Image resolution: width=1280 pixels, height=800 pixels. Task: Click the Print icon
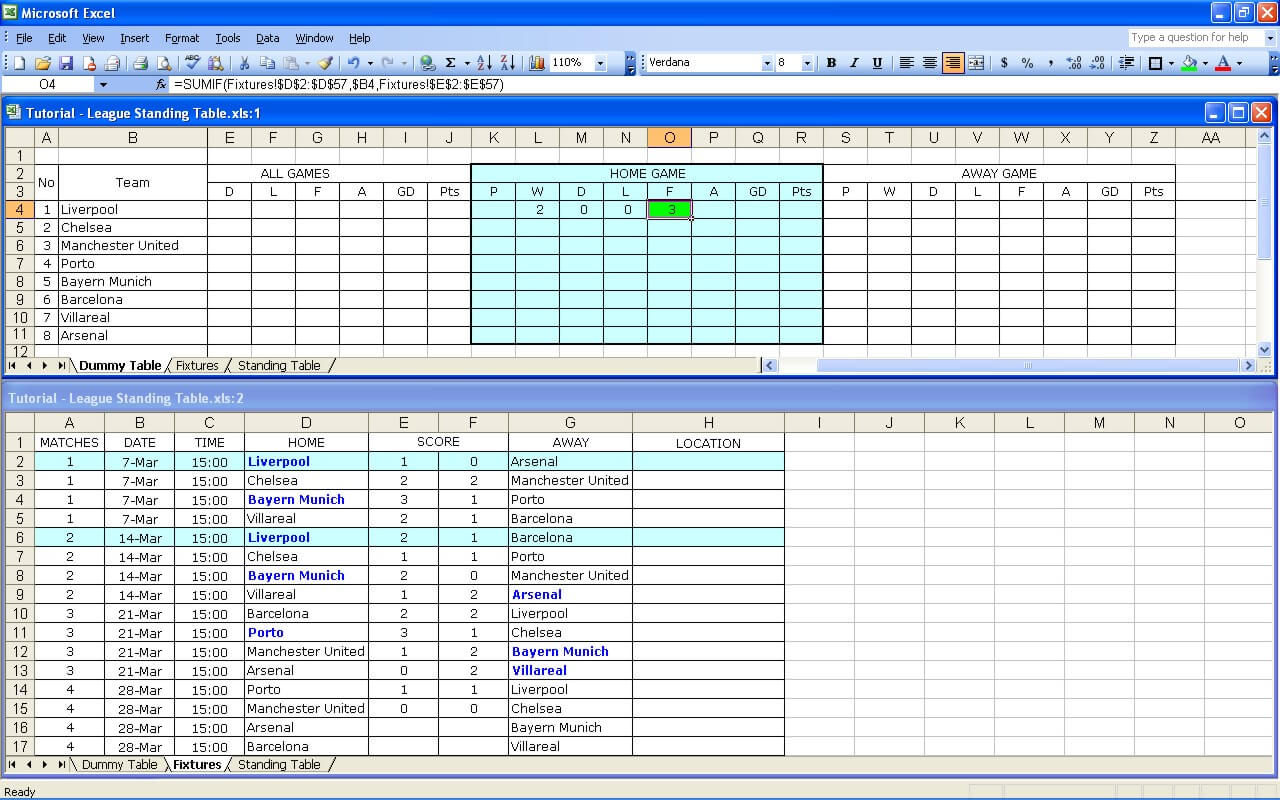point(141,63)
